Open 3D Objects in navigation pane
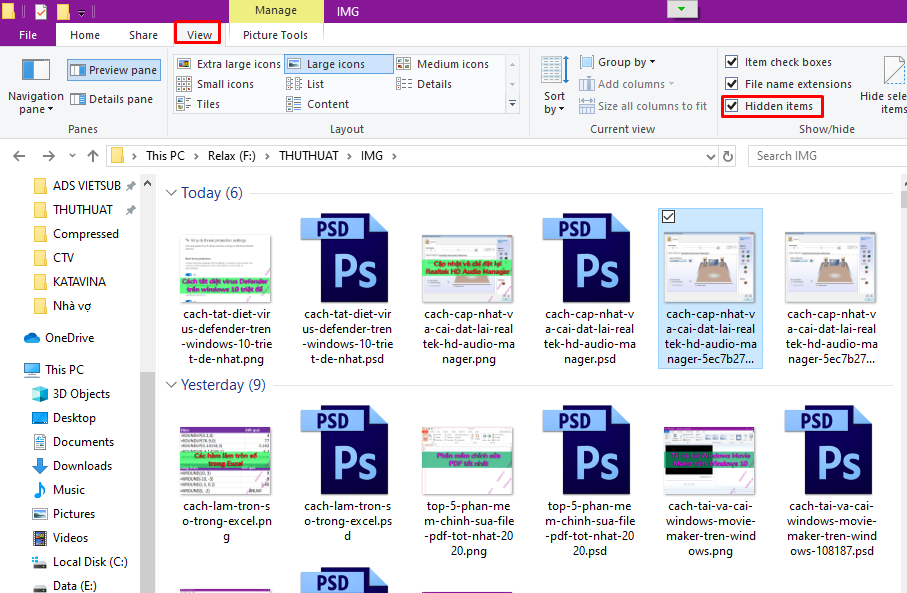907x593 pixels. [81, 394]
